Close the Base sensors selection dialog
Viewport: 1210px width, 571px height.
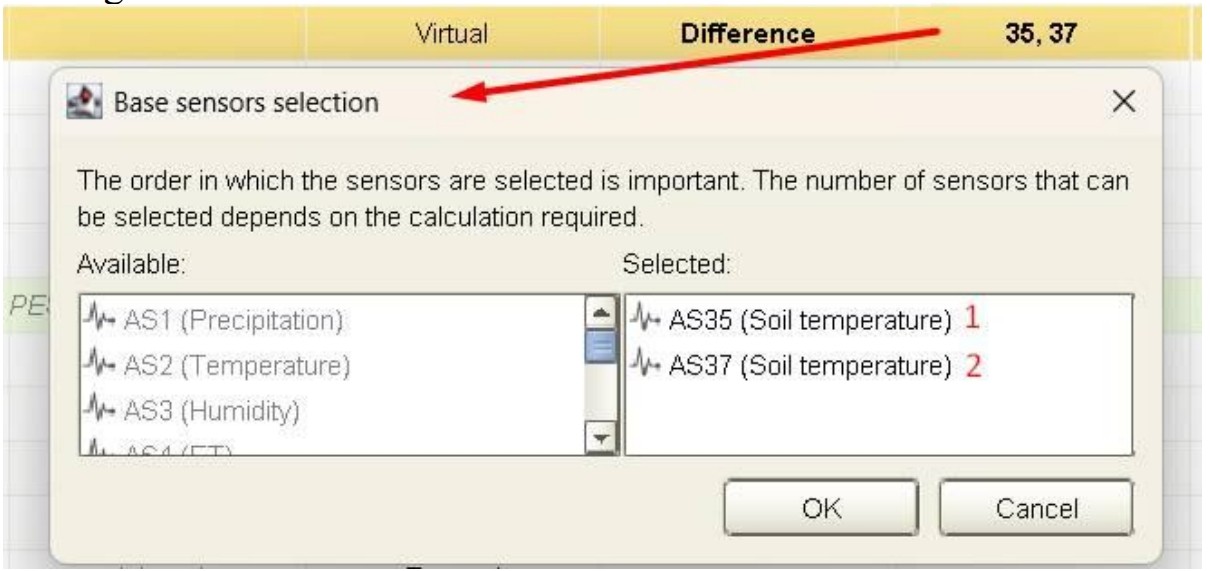[x=1124, y=102]
